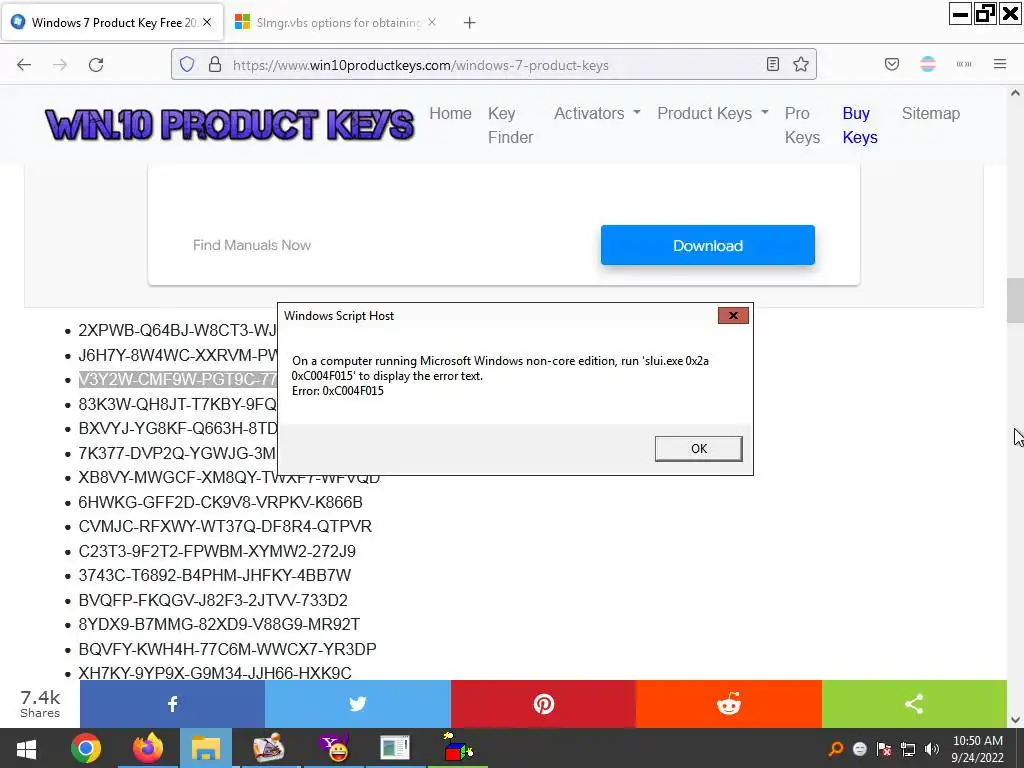Open the Firefox account avatar icon
This screenshot has width=1024, height=768.
click(x=928, y=64)
